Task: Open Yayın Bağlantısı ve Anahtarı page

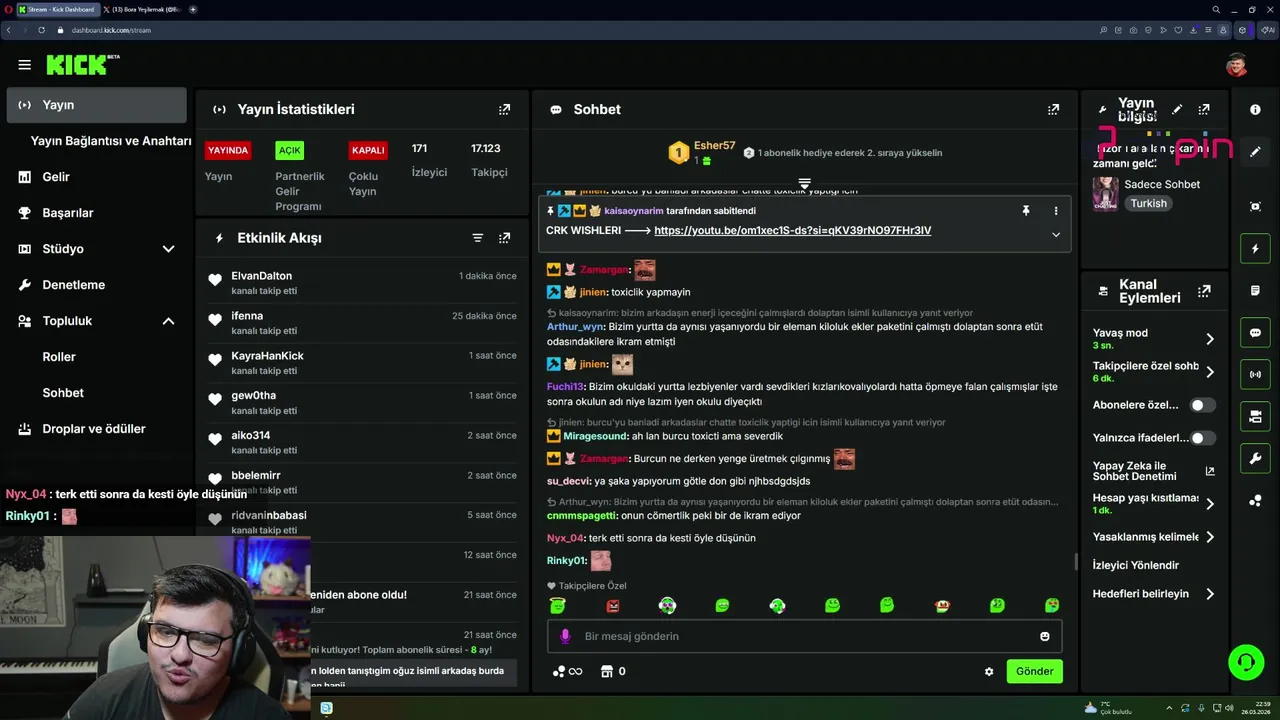Action: tap(110, 141)
